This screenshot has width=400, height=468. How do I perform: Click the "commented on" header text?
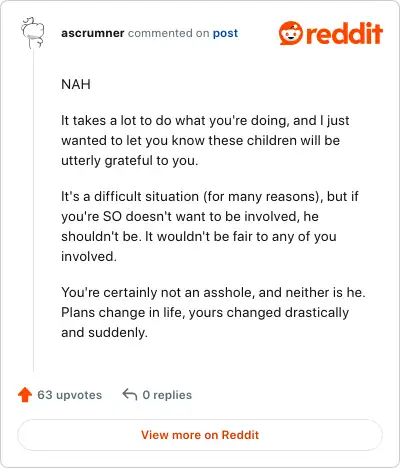point(169,33)
